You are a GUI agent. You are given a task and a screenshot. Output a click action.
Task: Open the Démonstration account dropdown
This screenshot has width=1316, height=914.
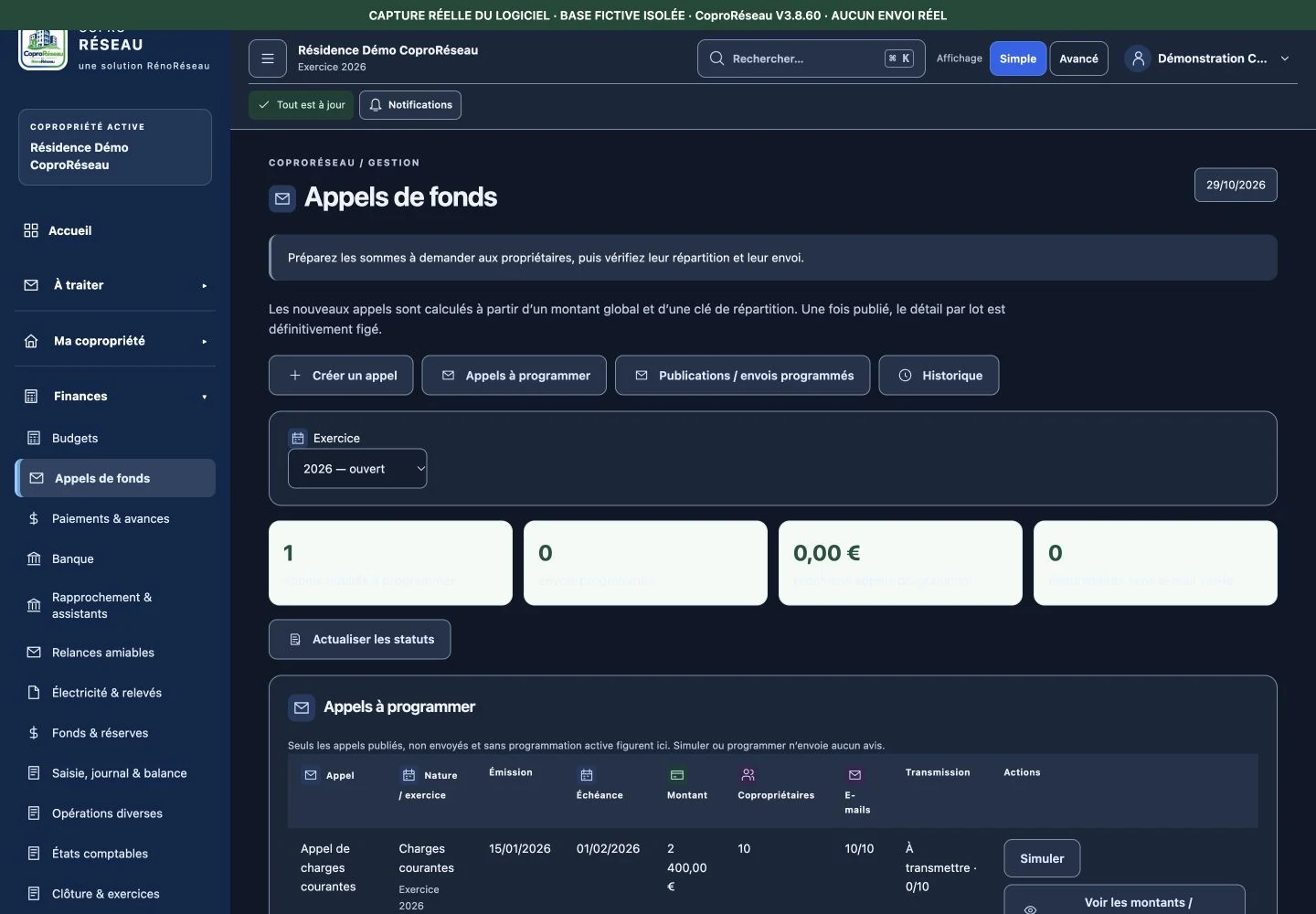(x=1209, y=58)
